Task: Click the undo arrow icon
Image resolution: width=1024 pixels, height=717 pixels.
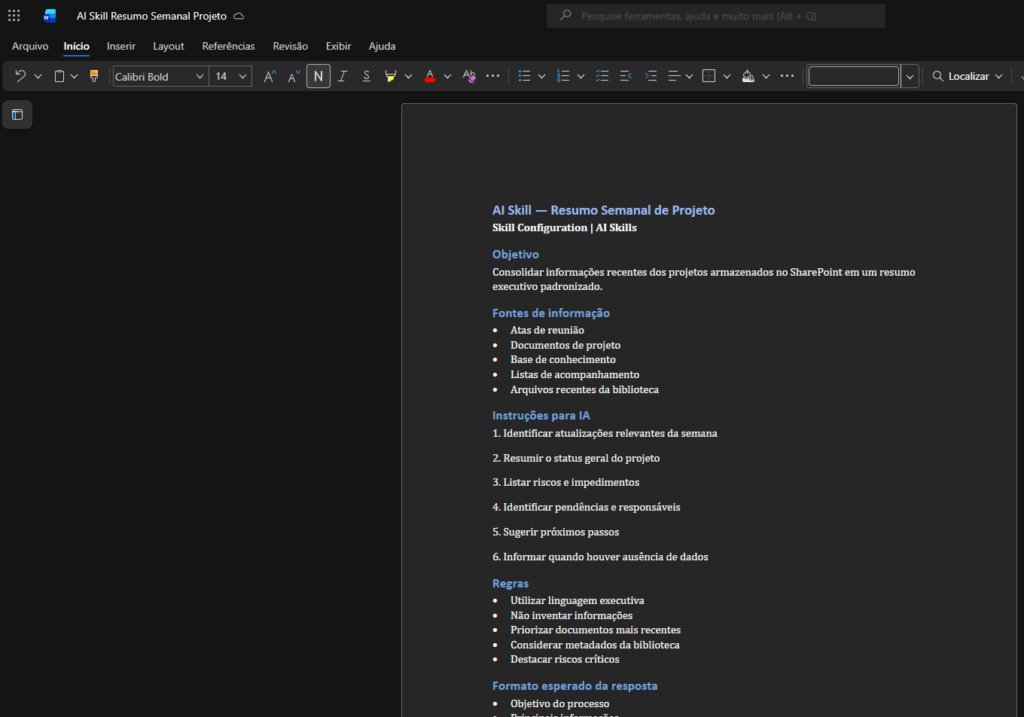Action: coord(20,76)
